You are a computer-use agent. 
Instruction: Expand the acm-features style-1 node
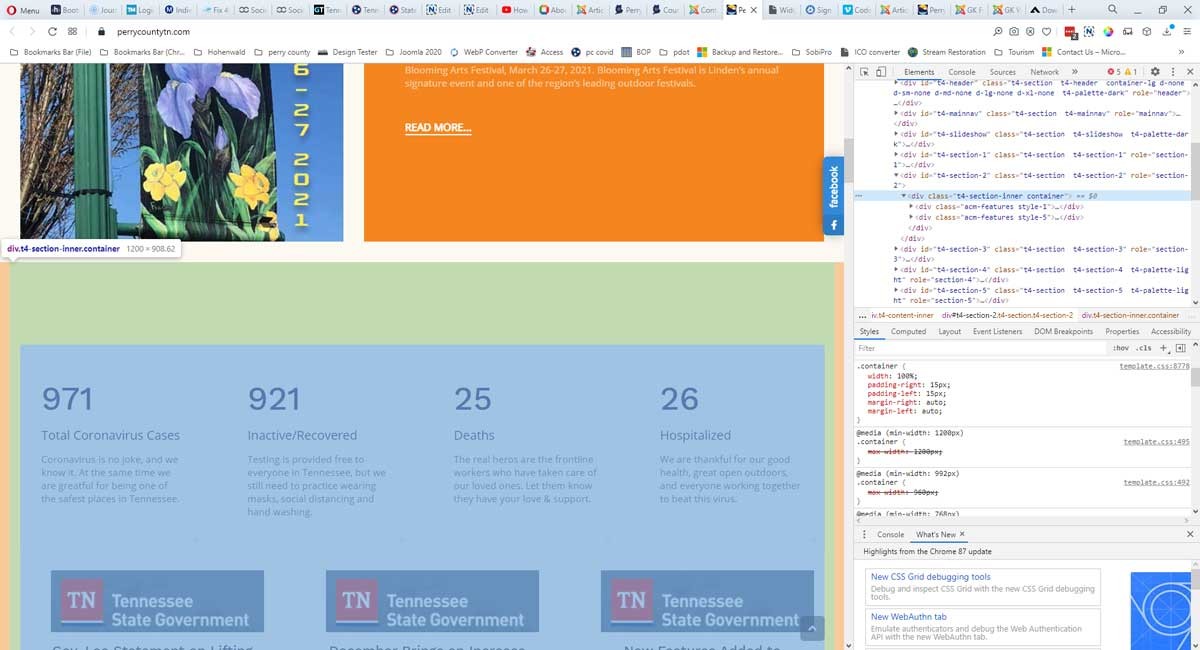pos(912,206)
